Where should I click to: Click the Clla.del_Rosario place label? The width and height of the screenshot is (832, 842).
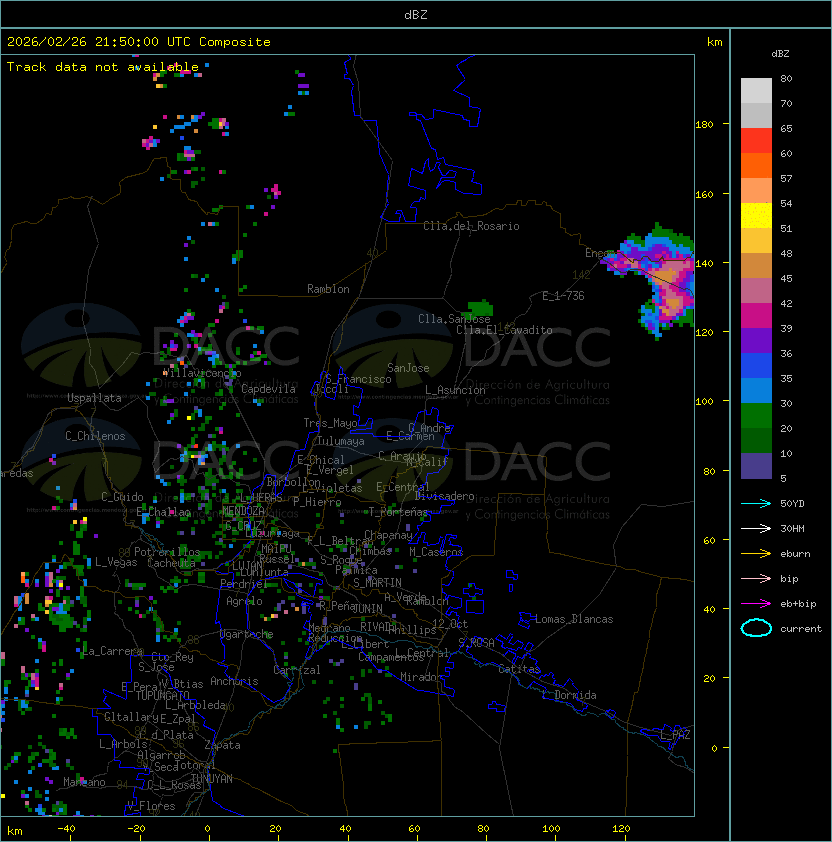(x=471, y=226)
